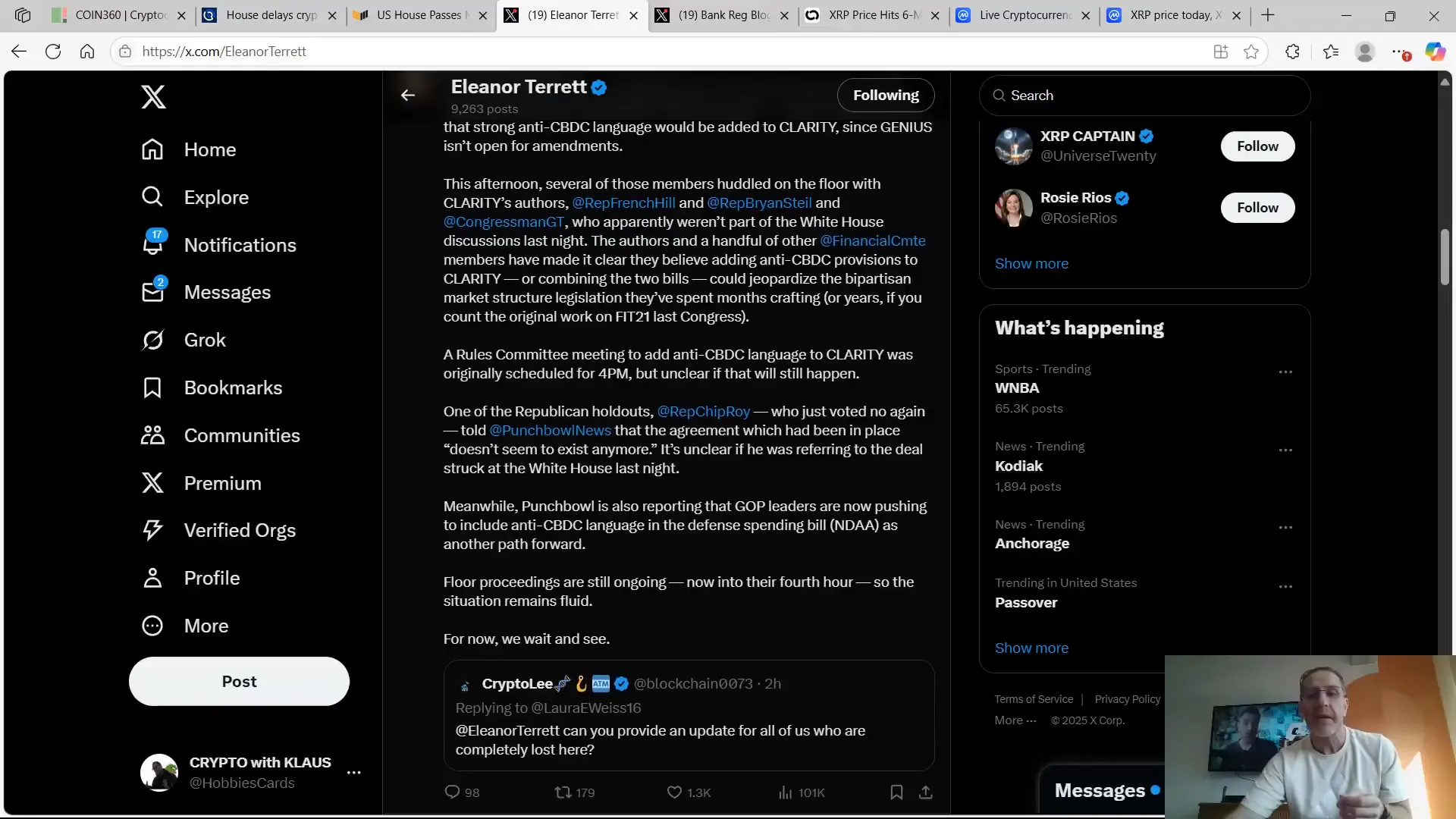This screenshot has width=1456, height=819.
Task: Switch to the House delays crypto tab
Action: click(271, 15)
